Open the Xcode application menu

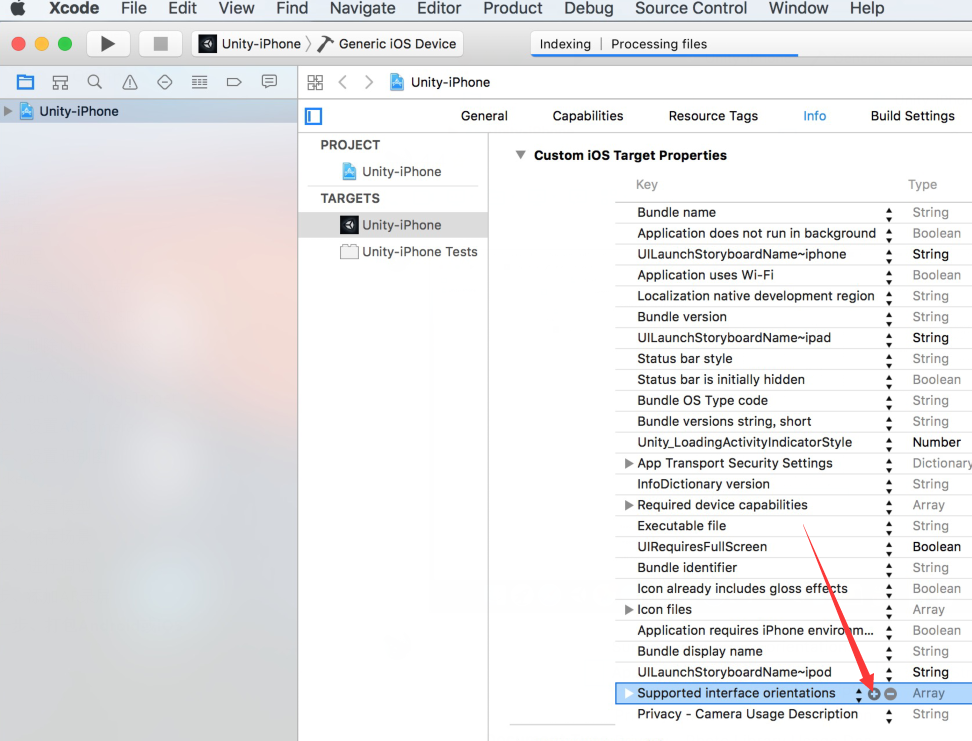(x=74, y=9)
